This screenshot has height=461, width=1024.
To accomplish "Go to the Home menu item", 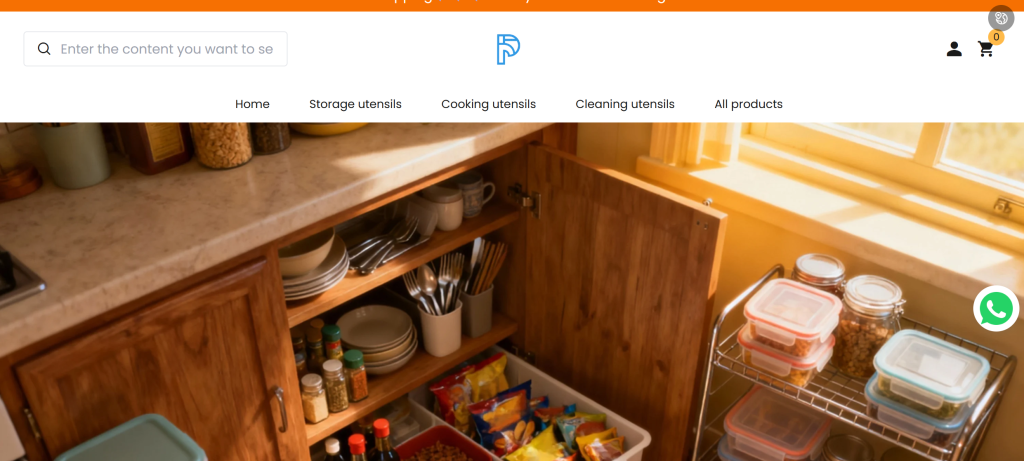I will point(252,104).
